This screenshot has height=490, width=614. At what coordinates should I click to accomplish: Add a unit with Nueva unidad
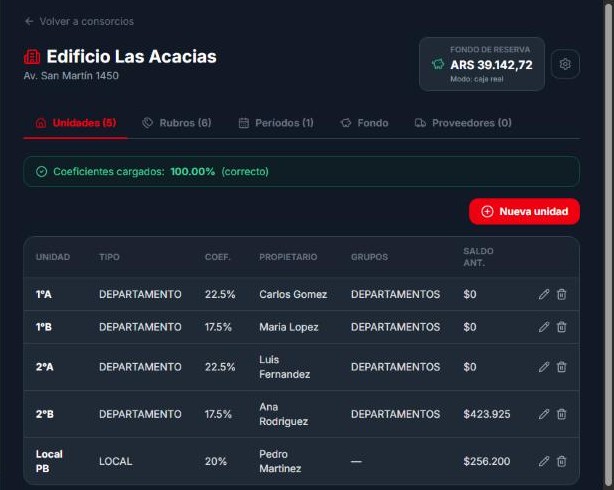[524, 212]
